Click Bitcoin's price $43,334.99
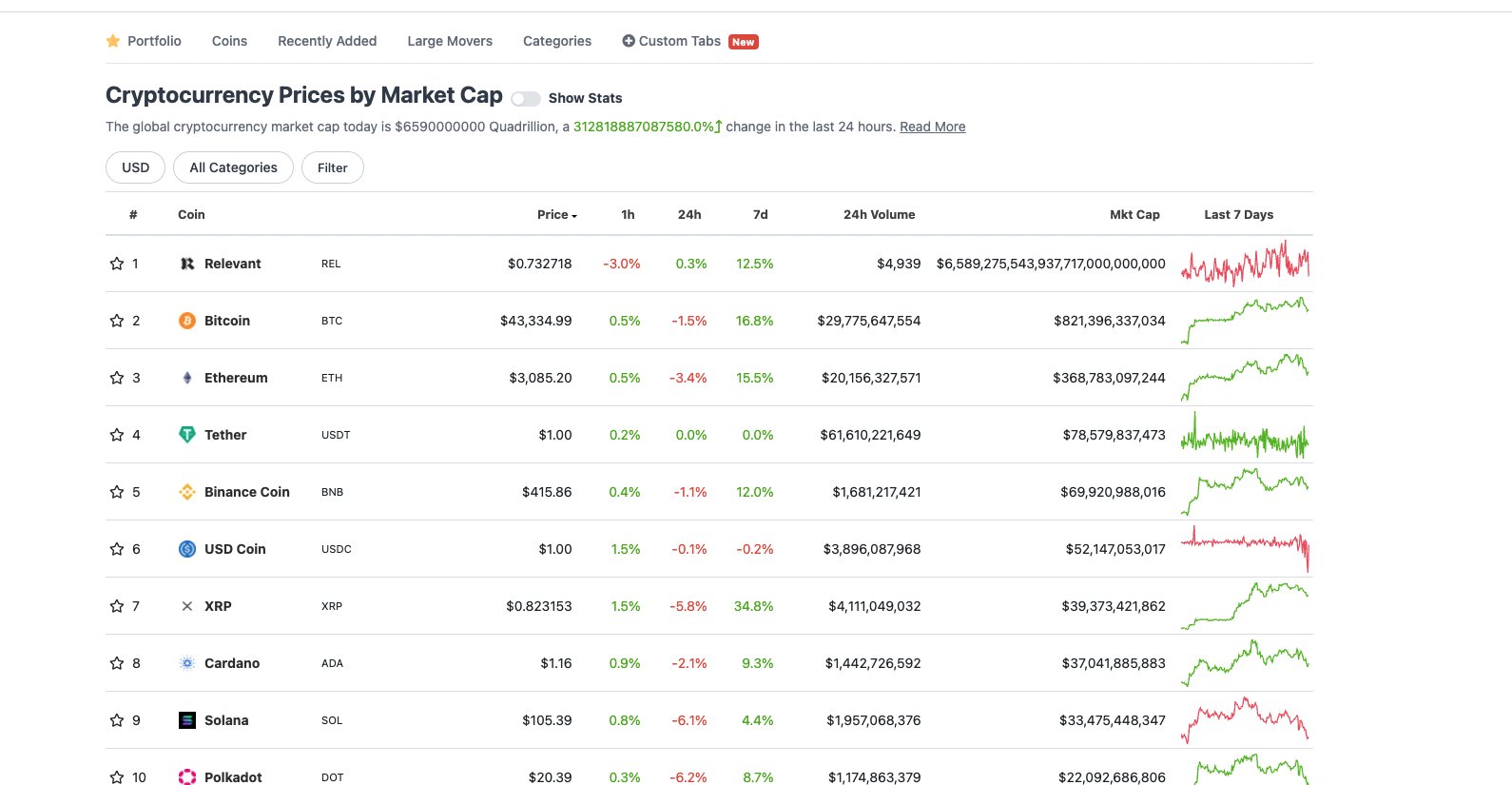This screenshot has width=1512, height=785. click(536, 321)
